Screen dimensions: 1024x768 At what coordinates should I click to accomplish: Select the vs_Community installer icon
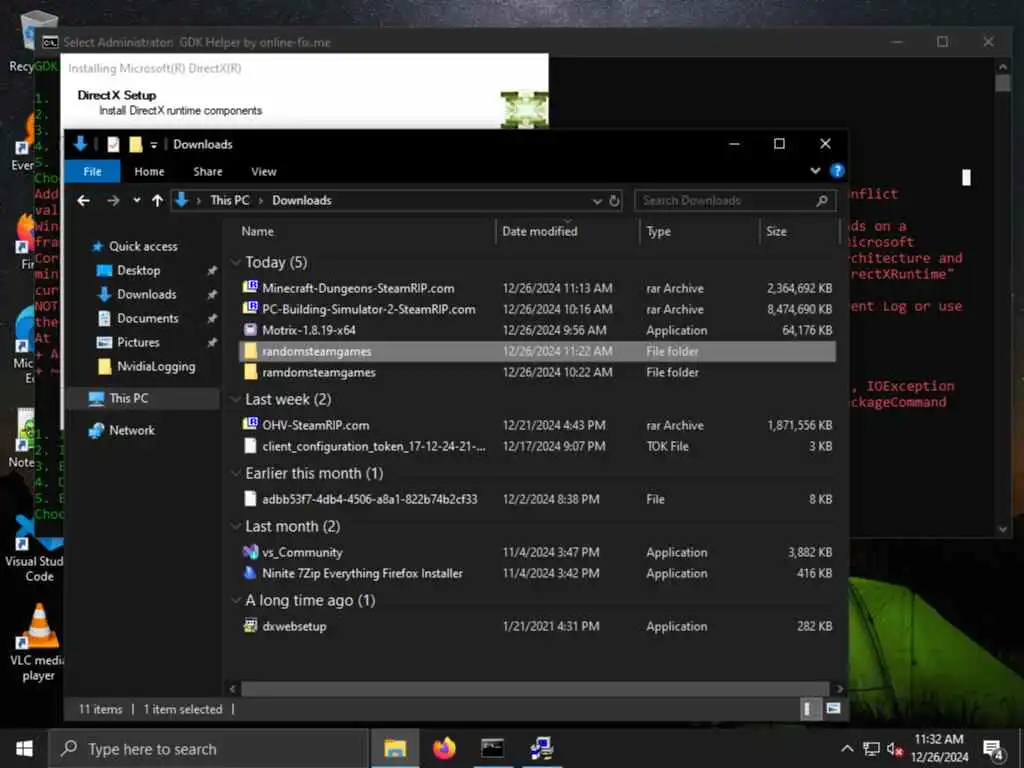click(250, 552)
